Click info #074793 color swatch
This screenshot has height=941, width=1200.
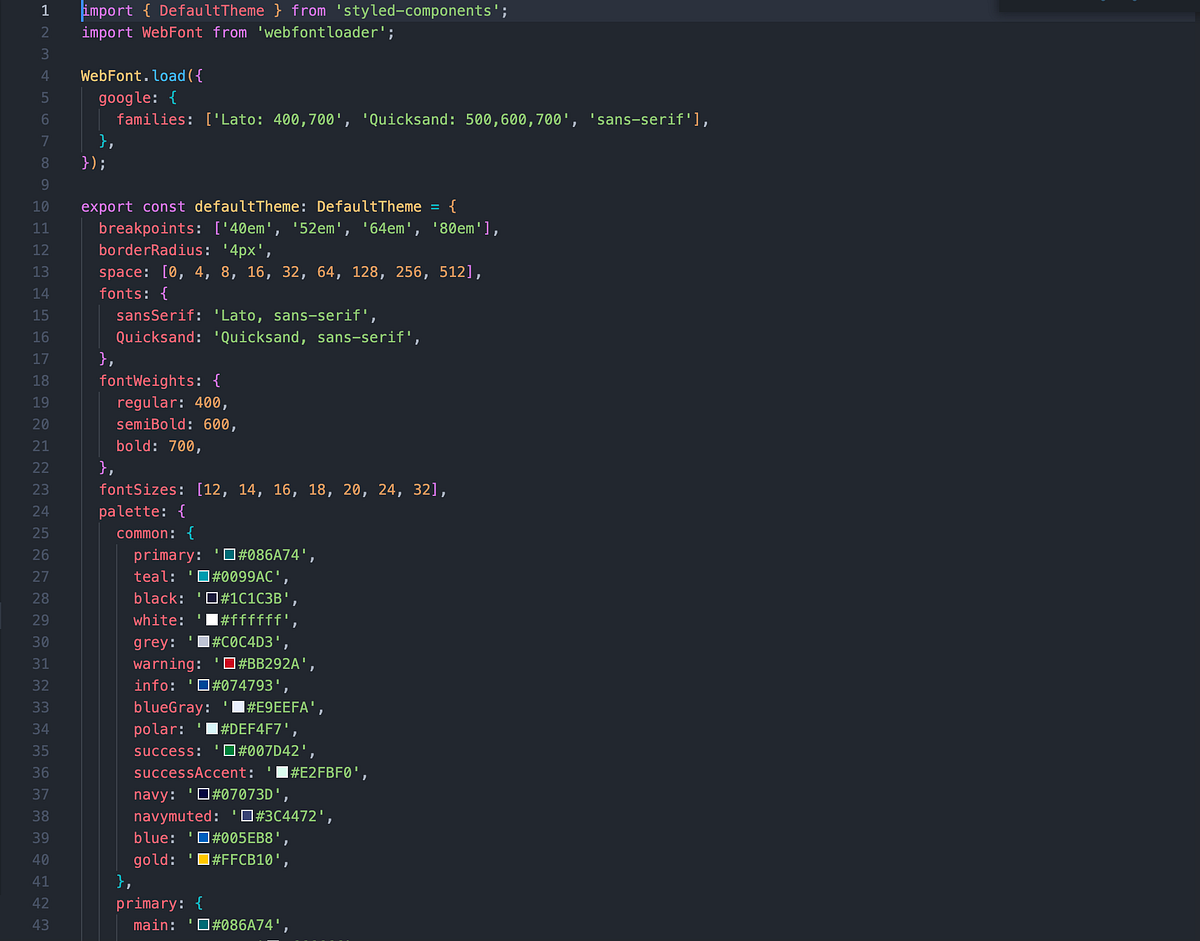(x=203, y=686)
